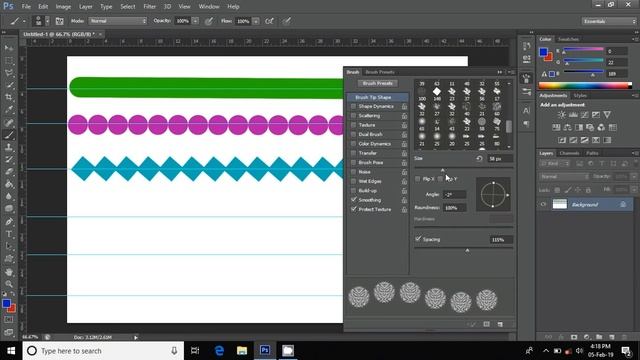Viewport: 640px width, 360px height.
Task: Add a Curves adjustment
Action: (584, 115)
